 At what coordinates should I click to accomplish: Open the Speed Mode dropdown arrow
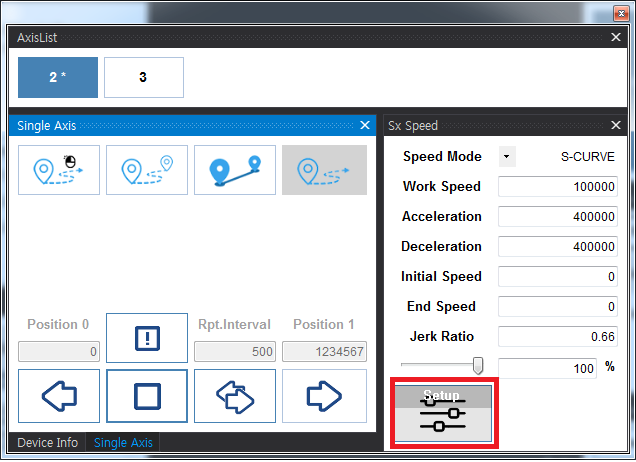point(506,157)
